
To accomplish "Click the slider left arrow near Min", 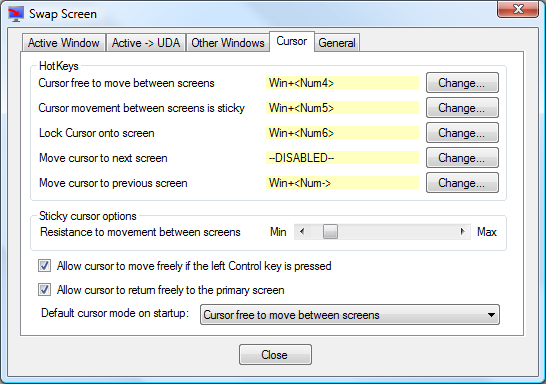I will pyautogui.click(x=302, y=232).
